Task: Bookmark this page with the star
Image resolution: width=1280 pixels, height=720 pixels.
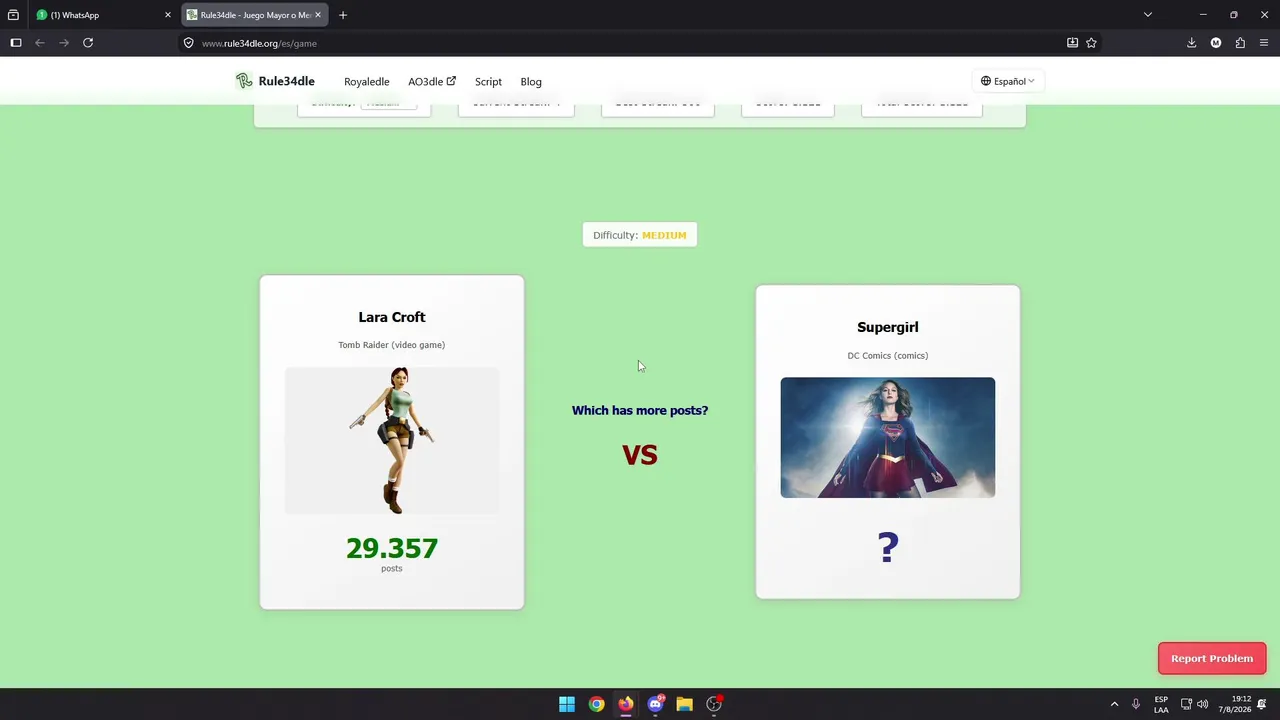Action: point(1091,43)
